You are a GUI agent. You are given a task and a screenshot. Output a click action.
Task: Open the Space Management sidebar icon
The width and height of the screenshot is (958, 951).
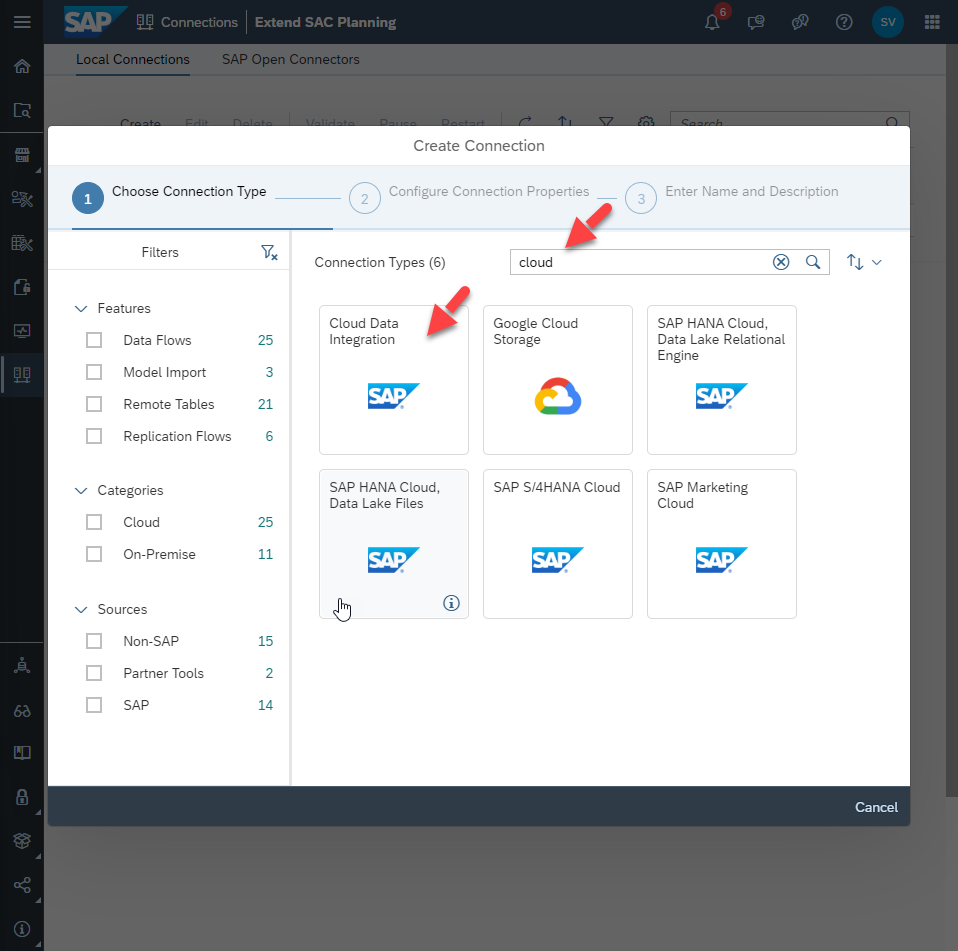click(22, 665)
